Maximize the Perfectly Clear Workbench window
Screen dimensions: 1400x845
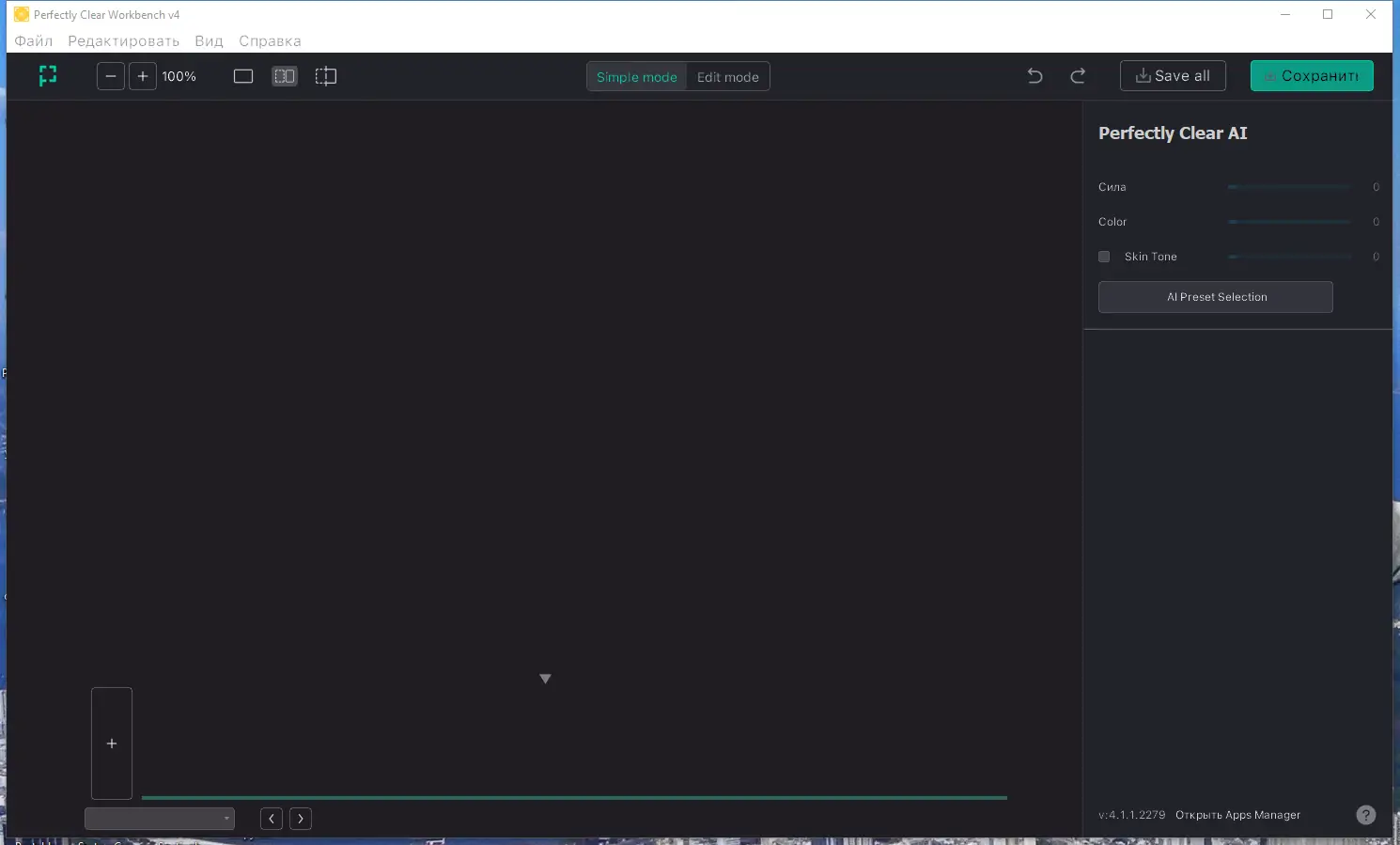1328,14
